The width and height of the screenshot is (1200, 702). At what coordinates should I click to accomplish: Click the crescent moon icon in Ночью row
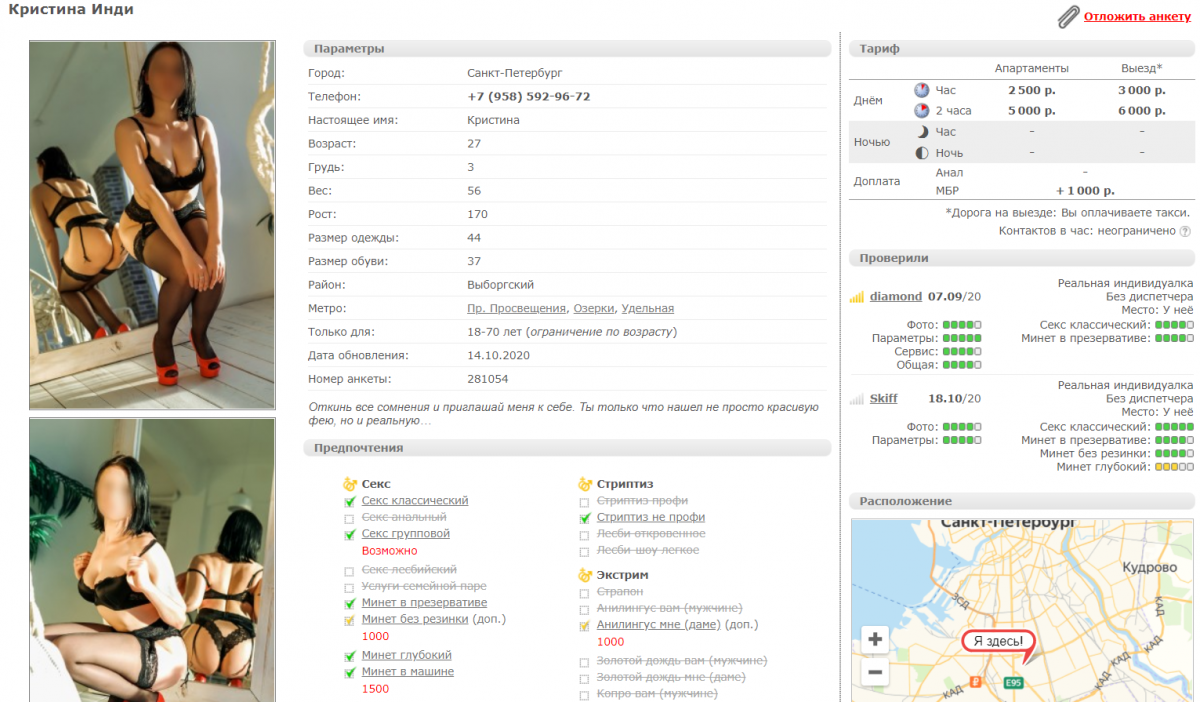click(921, 132)
